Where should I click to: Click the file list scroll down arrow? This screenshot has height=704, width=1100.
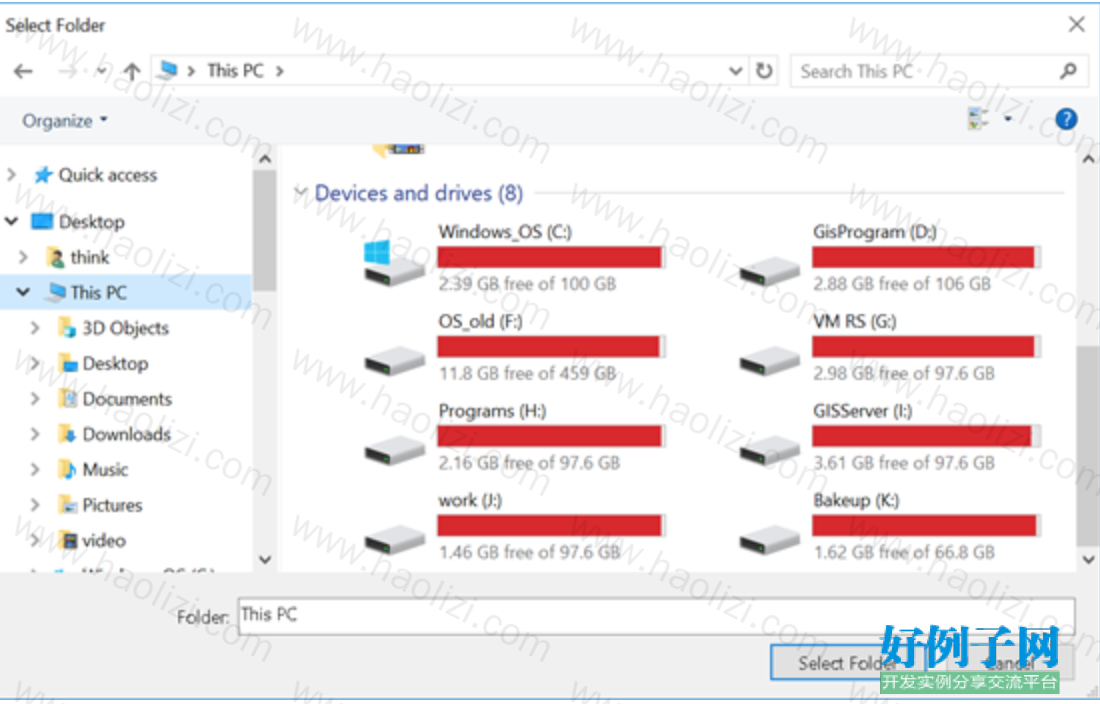(1088, 560)
